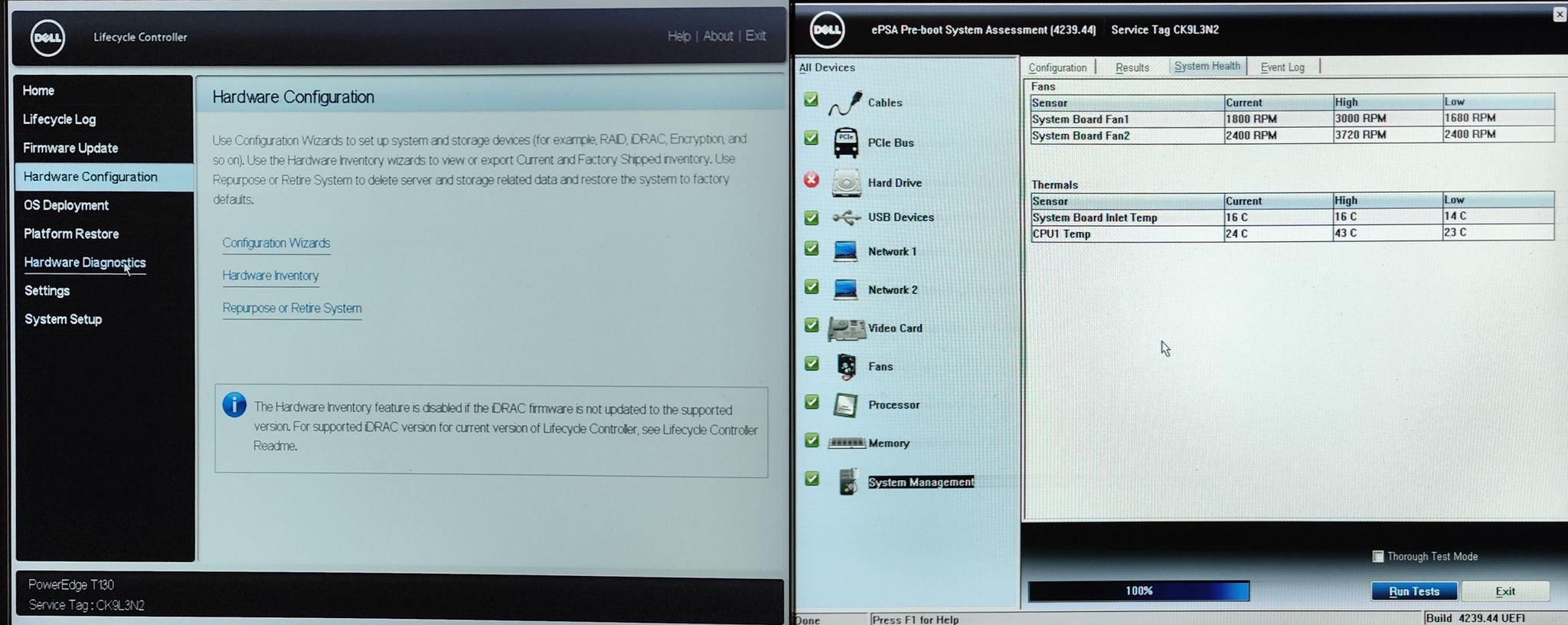Image resolution: width=1568 pixels, height=625 pixels.
Task: Select Hardware Configuration in sidebar
Action: [104, 177]
